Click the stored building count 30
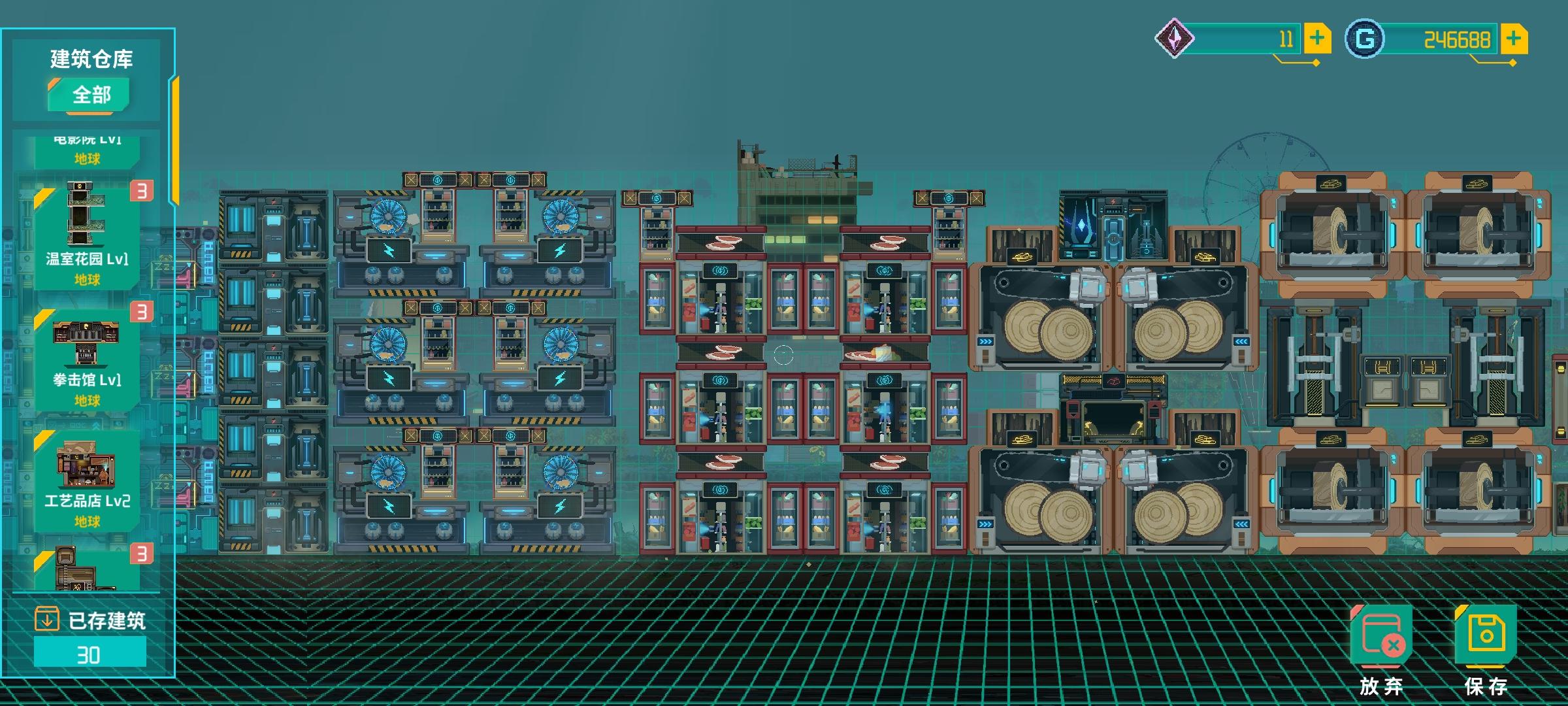Image resolution: width=1568 pixels, height=706 pixels. click(x=90, y=654)
